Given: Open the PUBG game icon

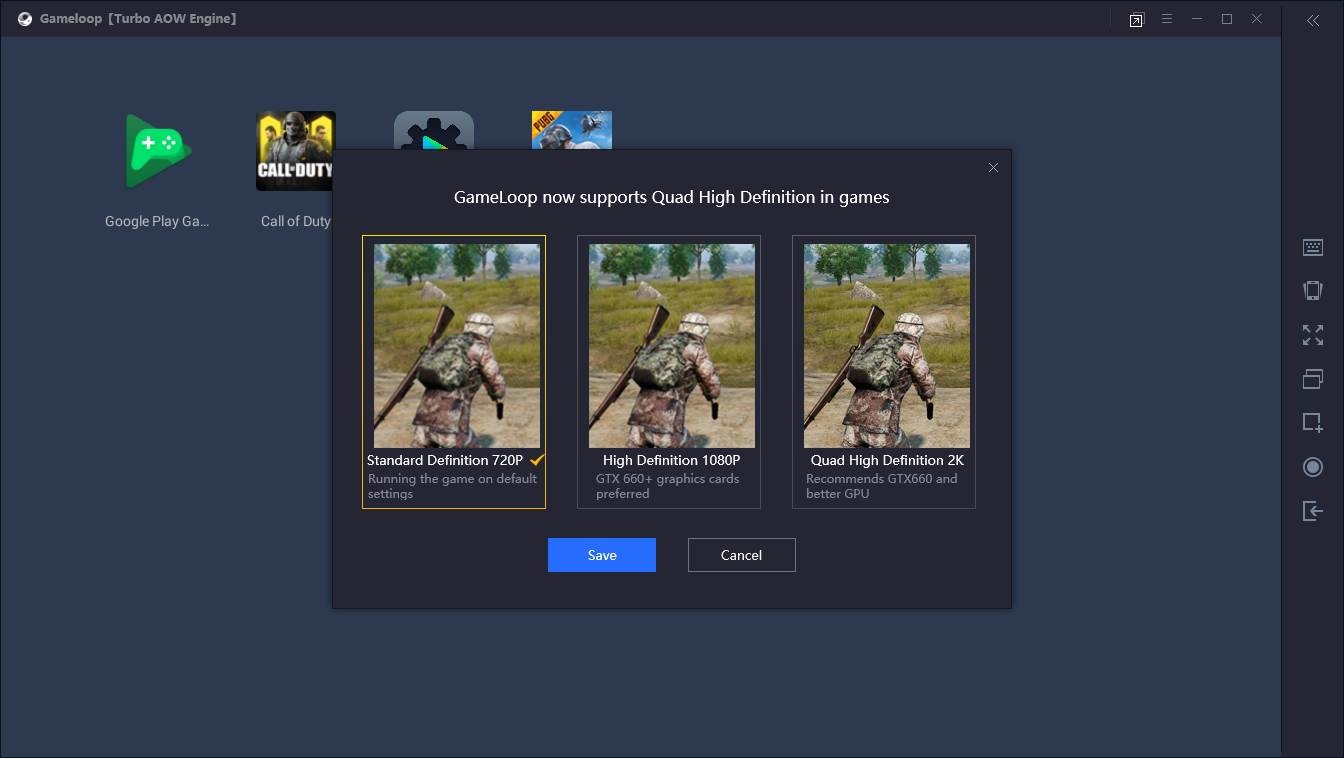Looking at the screenshot, I should point(572,130).
